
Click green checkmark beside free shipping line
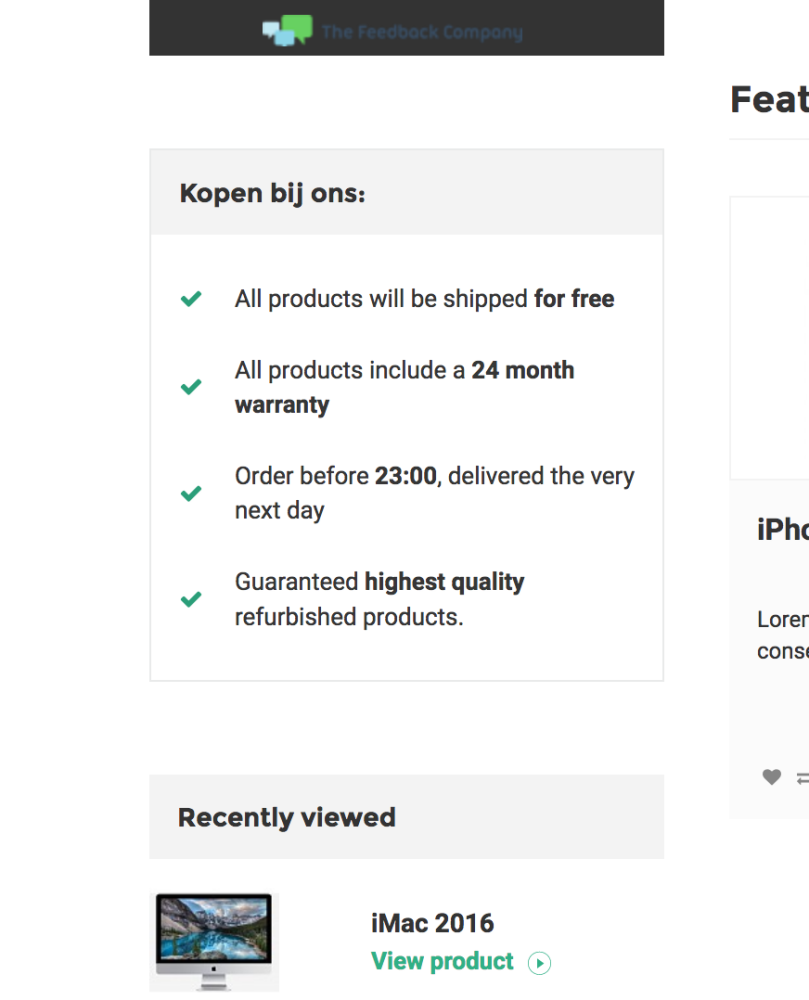click(x=191, y=298)
